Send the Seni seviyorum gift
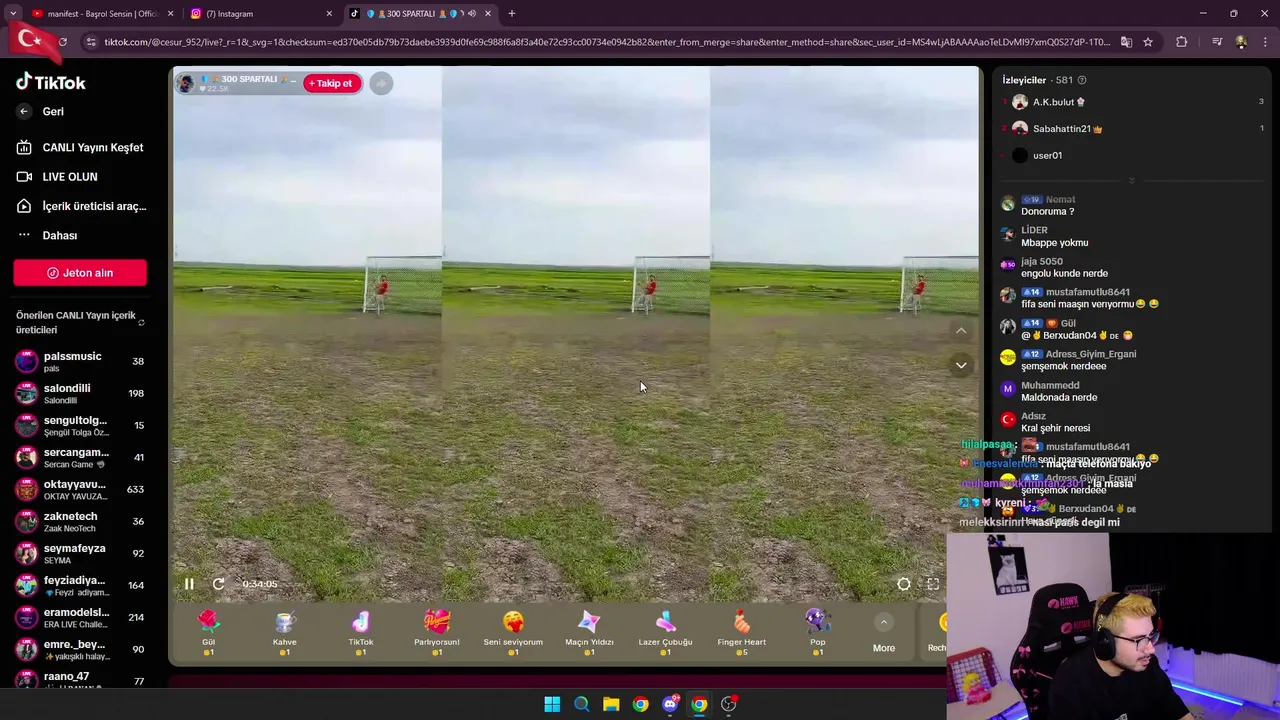The height and width of the screenshot is (720, 1280). 513,632
